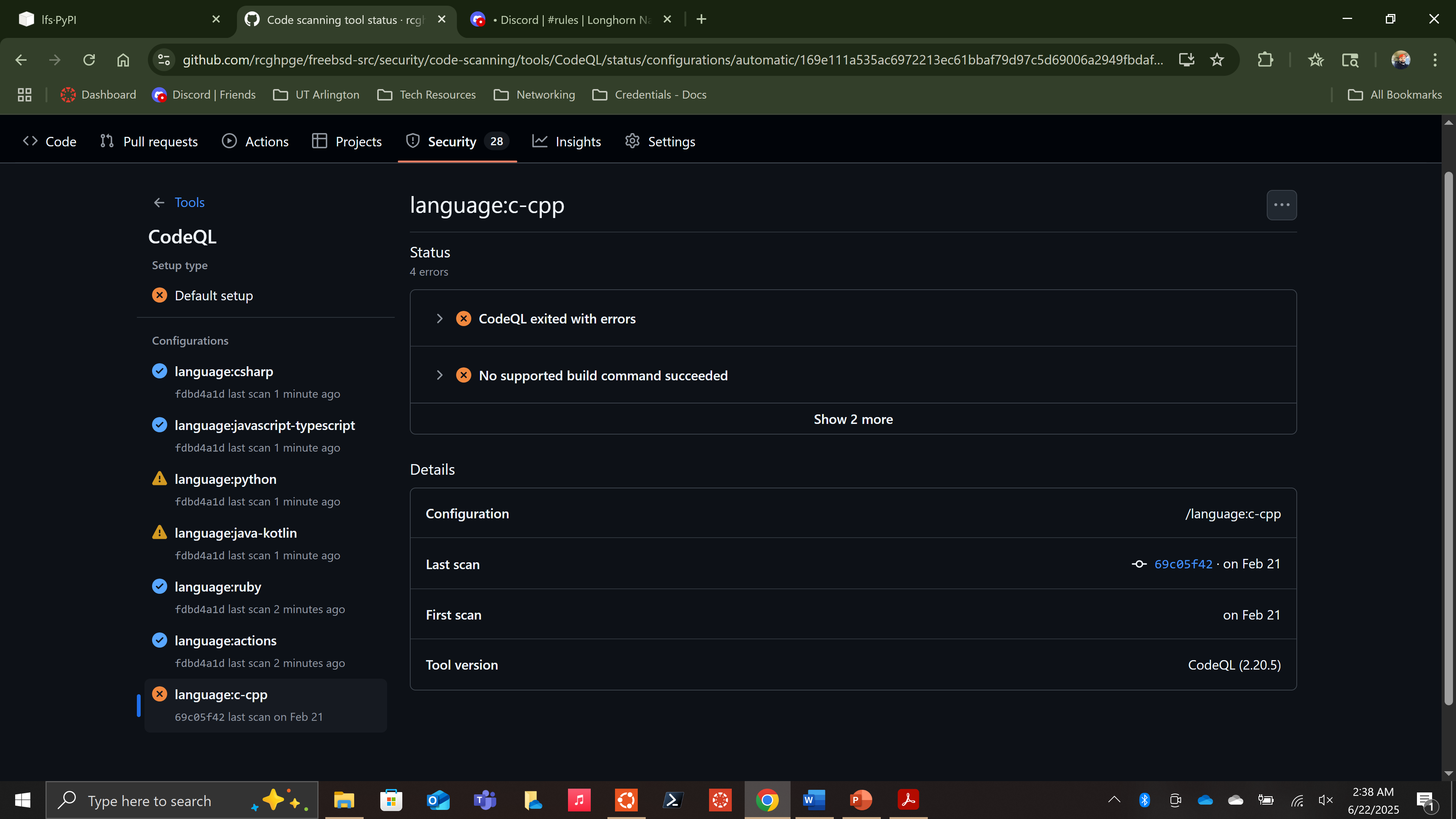
Task: Click the browser reload button
Action: click(x=89, y=60)
